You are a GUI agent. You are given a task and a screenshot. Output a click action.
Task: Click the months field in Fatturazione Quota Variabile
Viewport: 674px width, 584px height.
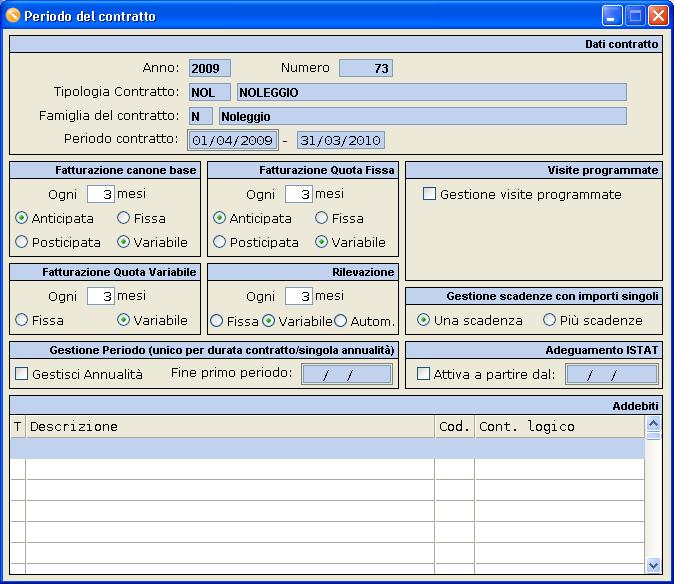101,296
